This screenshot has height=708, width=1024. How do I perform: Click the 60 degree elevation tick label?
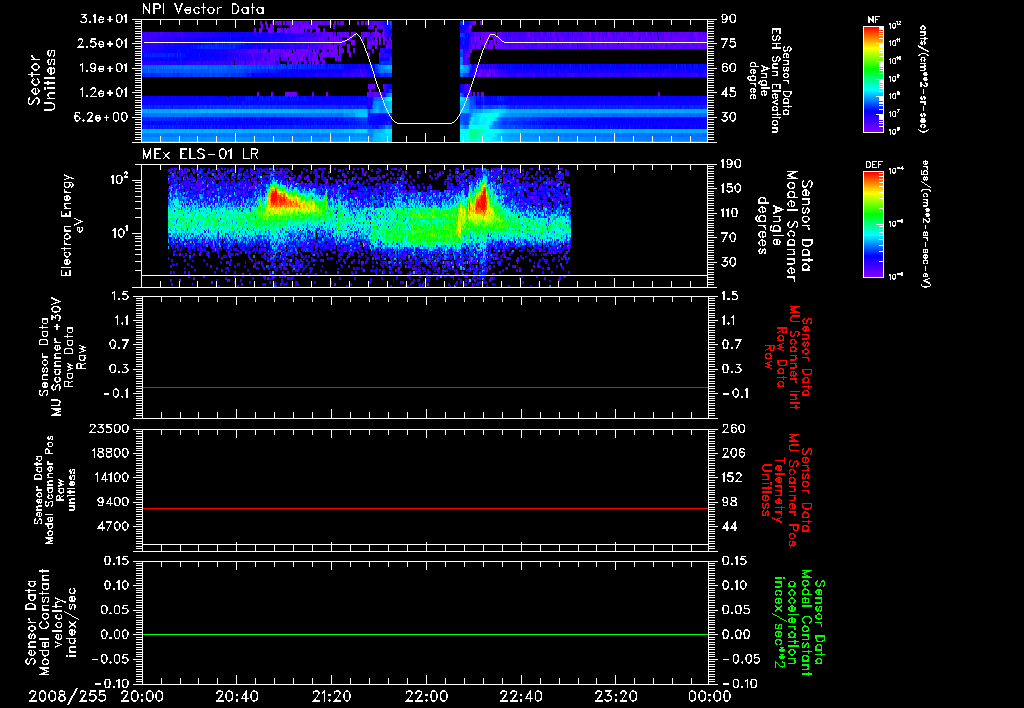[x=729, y=68]
